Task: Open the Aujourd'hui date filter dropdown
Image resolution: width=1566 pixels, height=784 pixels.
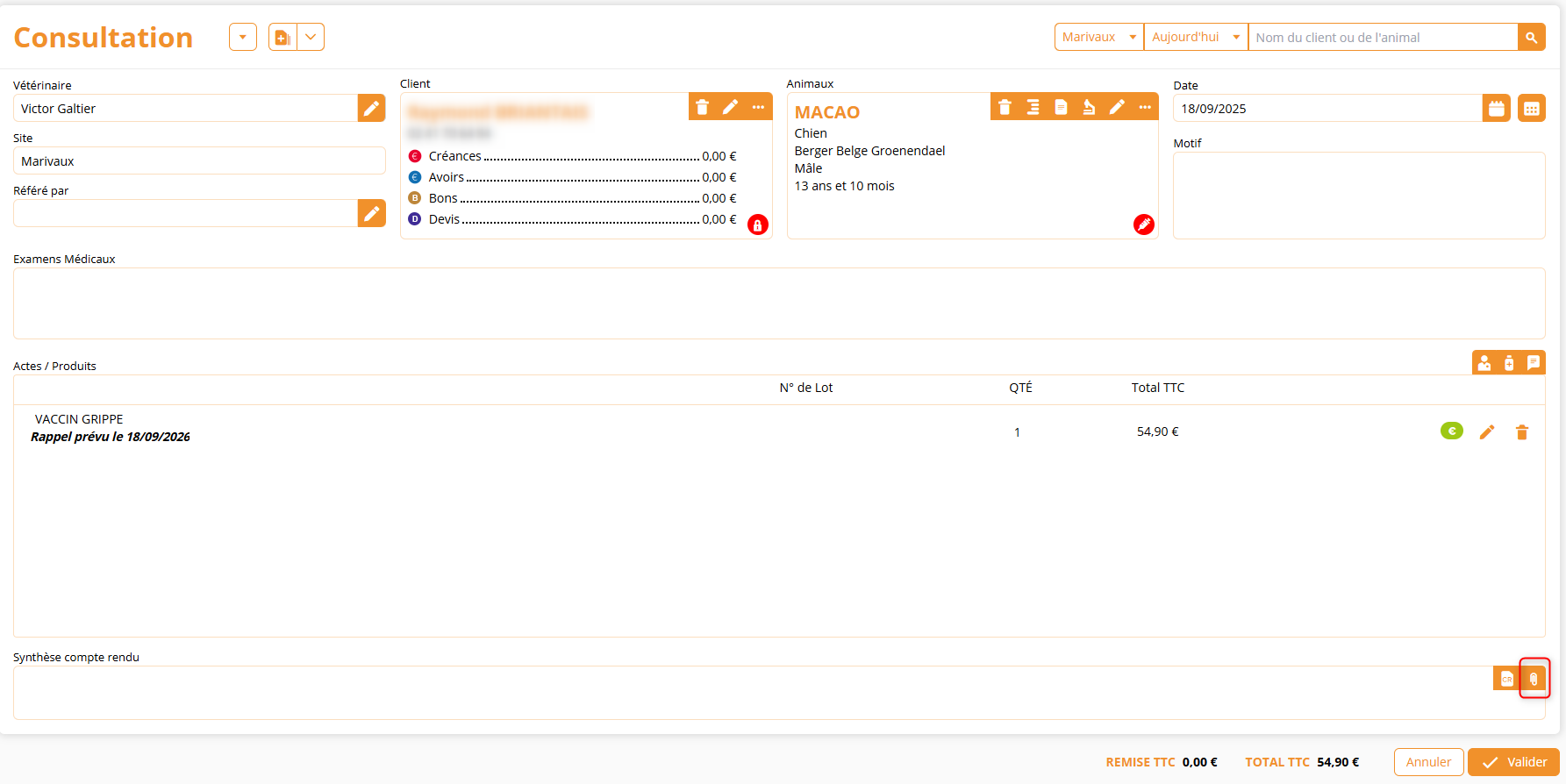Action: pos(1196,37)
